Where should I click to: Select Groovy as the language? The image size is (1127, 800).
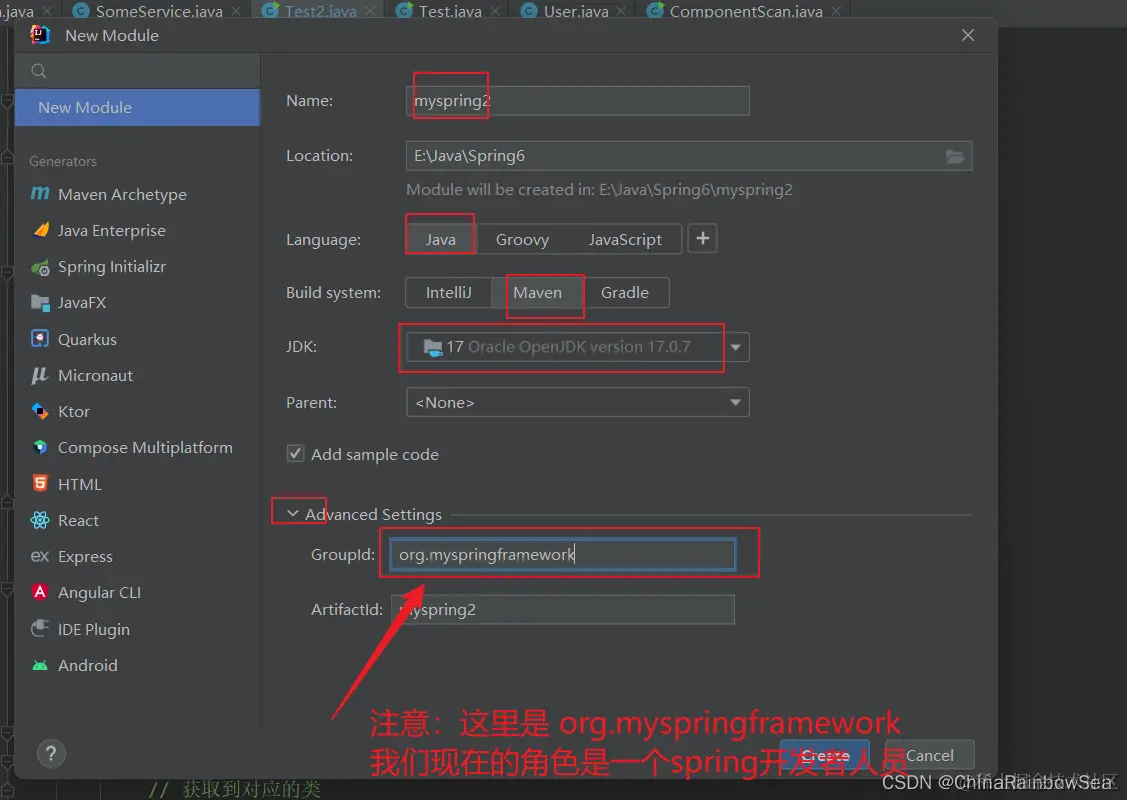tap(522, 239)
